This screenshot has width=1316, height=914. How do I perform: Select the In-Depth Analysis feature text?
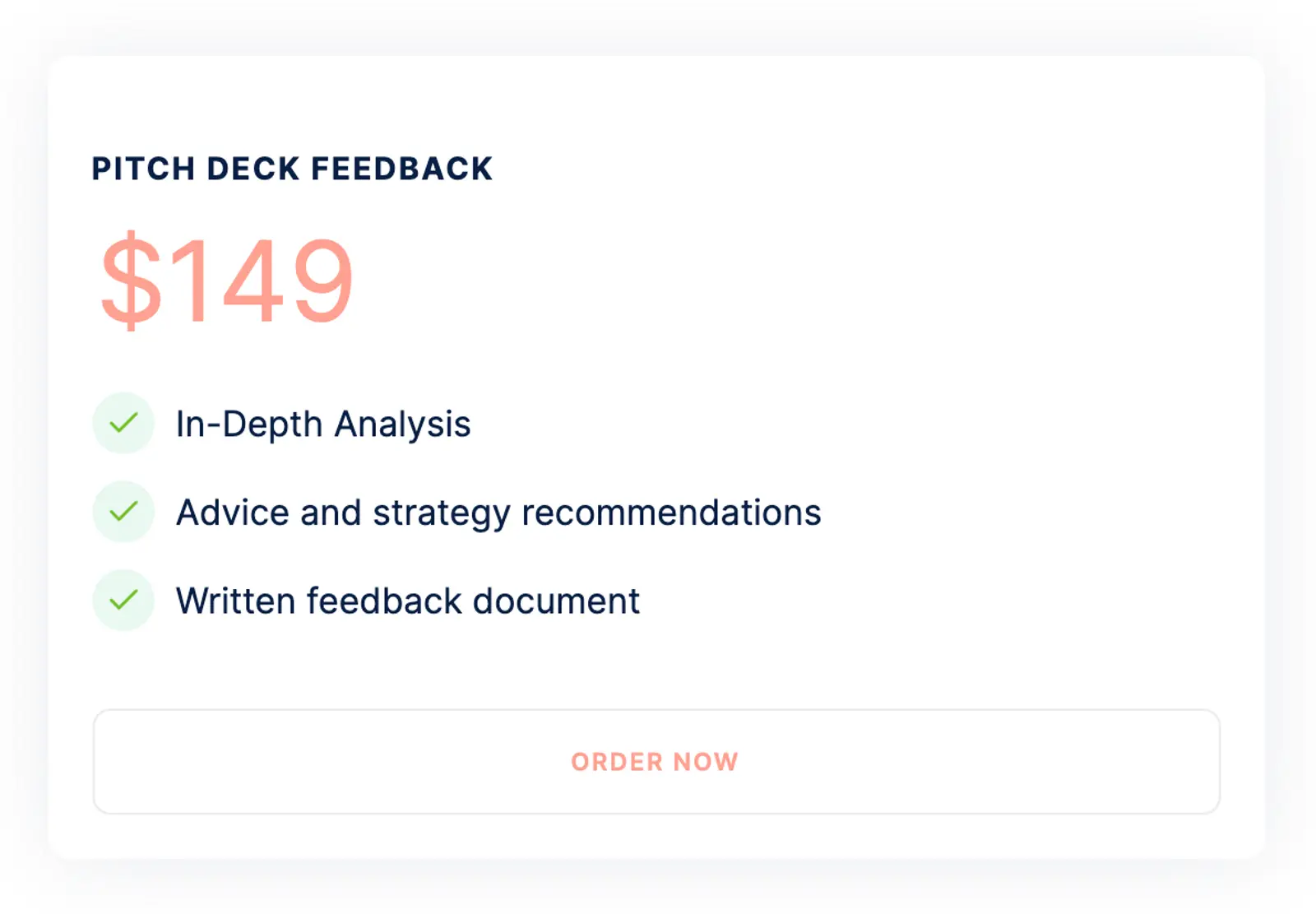point(323,423)
